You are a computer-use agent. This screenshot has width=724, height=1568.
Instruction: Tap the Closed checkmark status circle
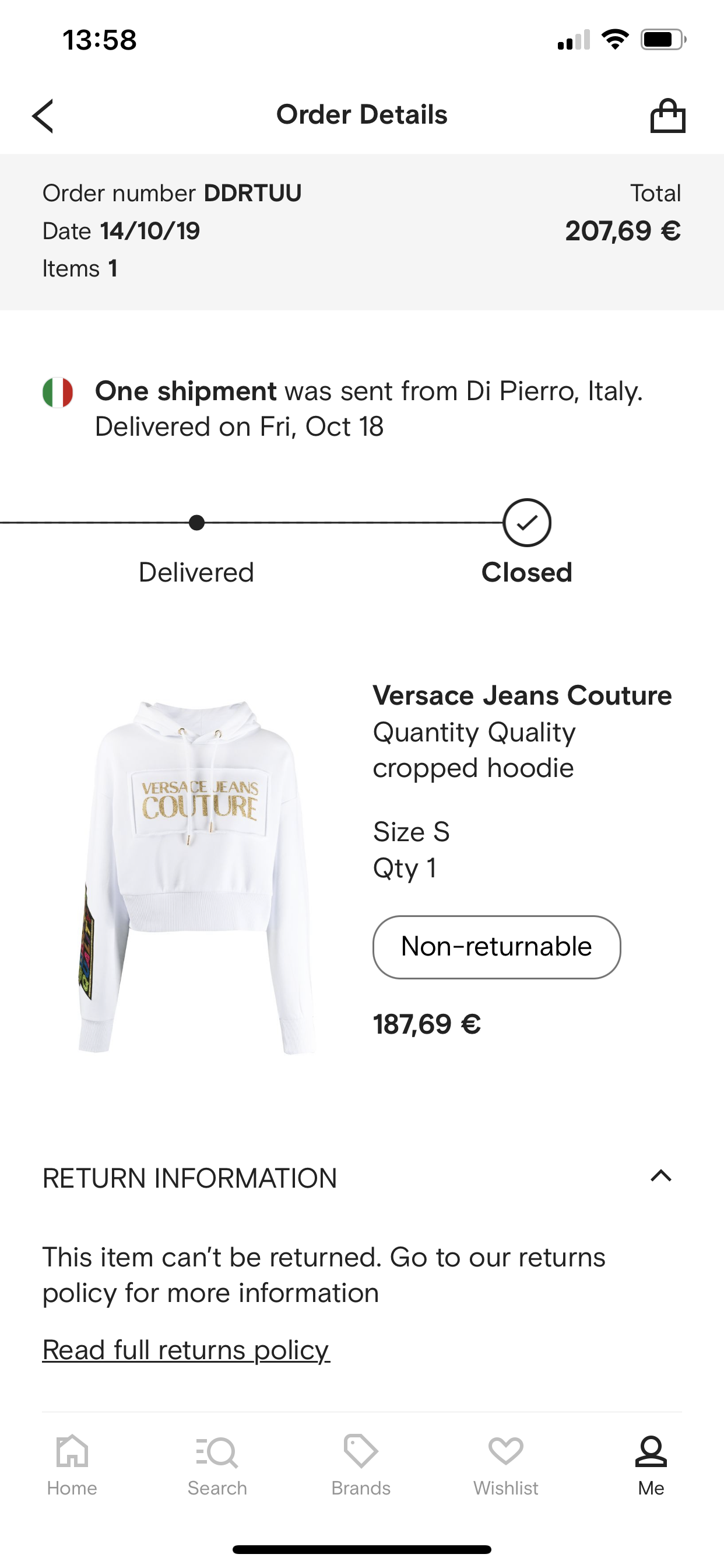click(x=527, y=522)
